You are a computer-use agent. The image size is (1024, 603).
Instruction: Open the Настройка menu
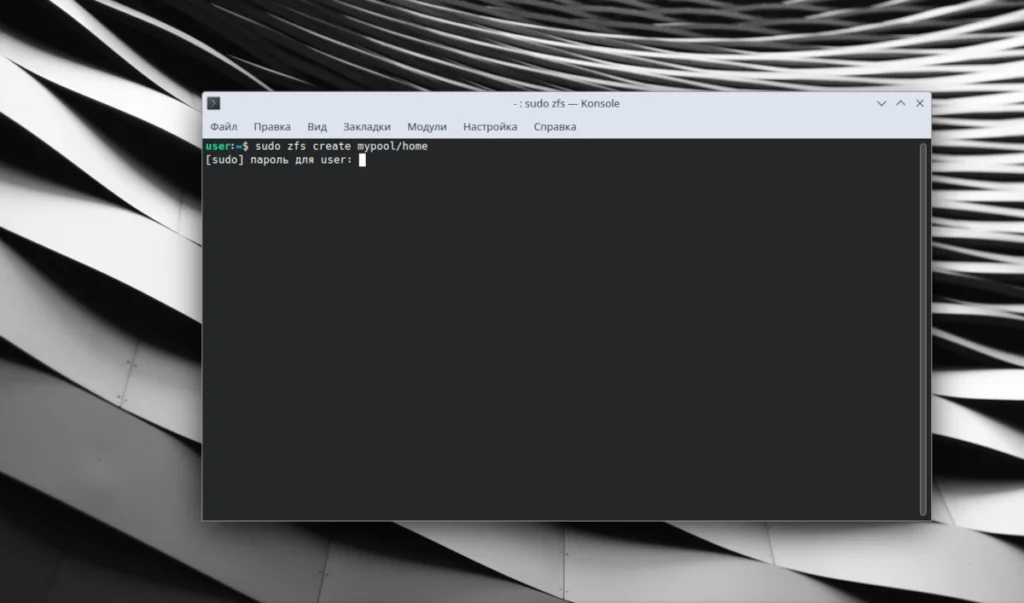(x=490, y=127)
